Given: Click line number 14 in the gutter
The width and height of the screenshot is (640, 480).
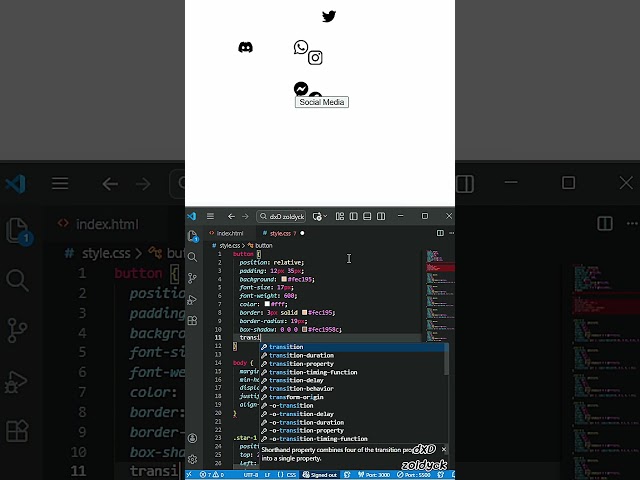Looking at the screenshot, I should tap(218, 363).
